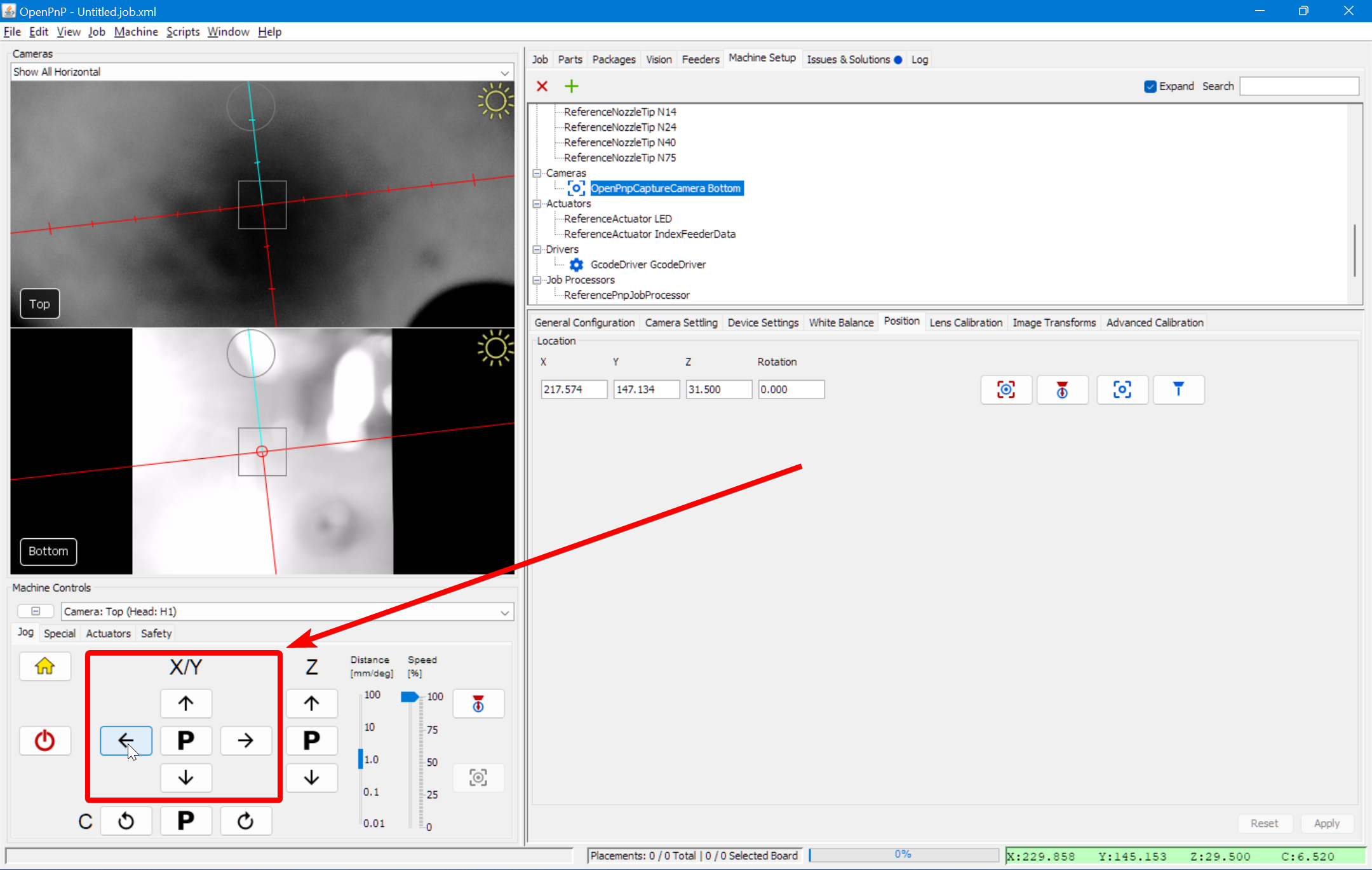Open the Machine menu
This screenshot has width=1372, height=870.
point(136,32)
